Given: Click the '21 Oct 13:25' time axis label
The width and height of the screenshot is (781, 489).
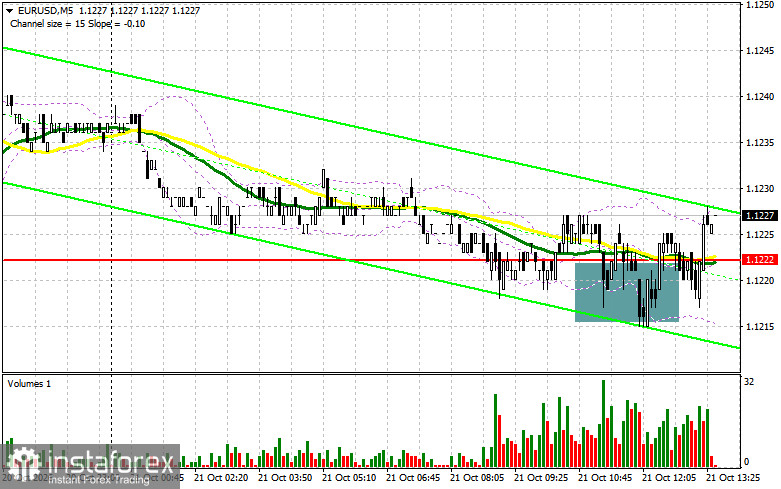Looking at the screenshot, I should [x=733, y=478].
